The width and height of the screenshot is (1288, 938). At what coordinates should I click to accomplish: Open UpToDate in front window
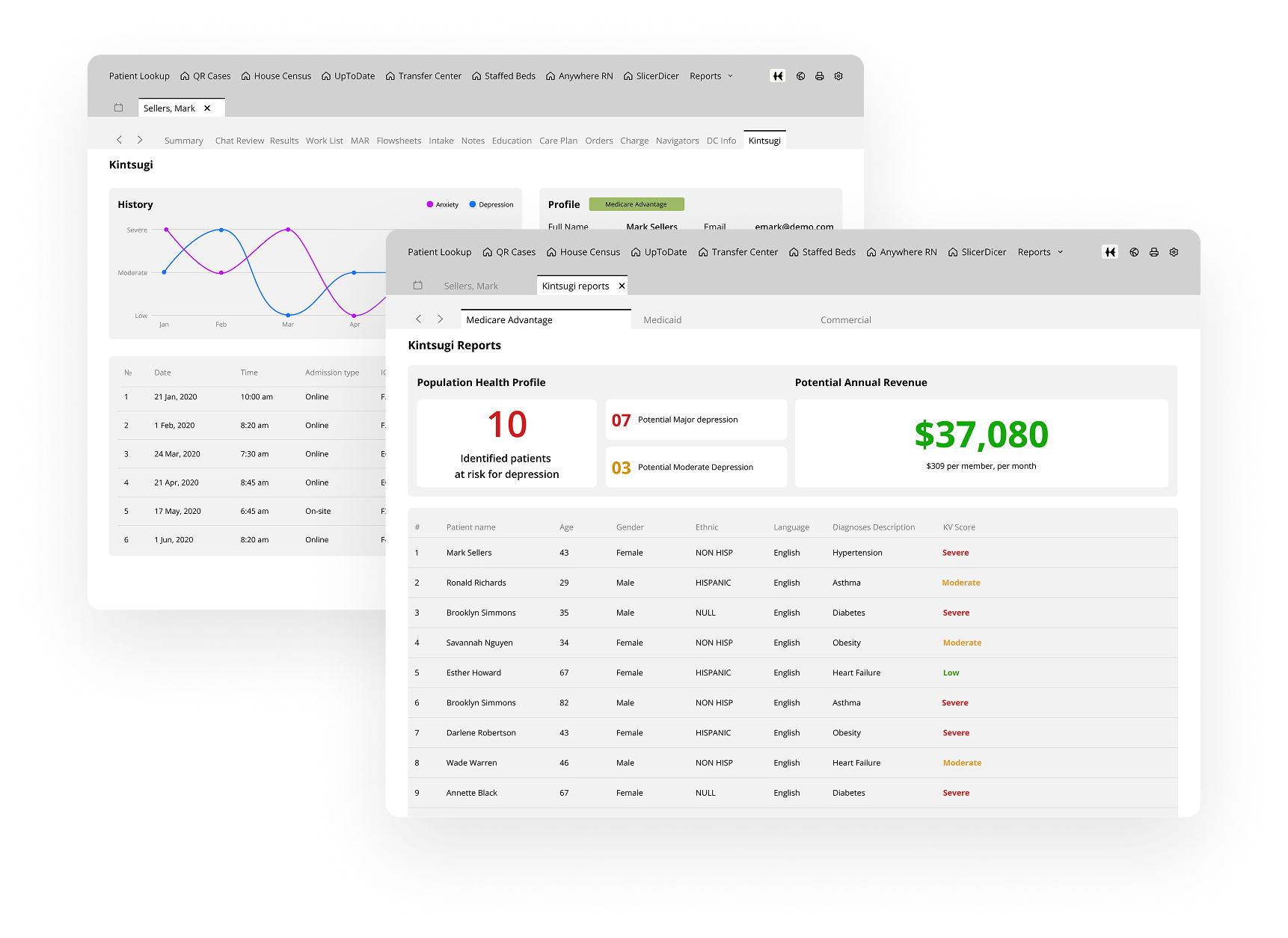click(x=659, y=252)
